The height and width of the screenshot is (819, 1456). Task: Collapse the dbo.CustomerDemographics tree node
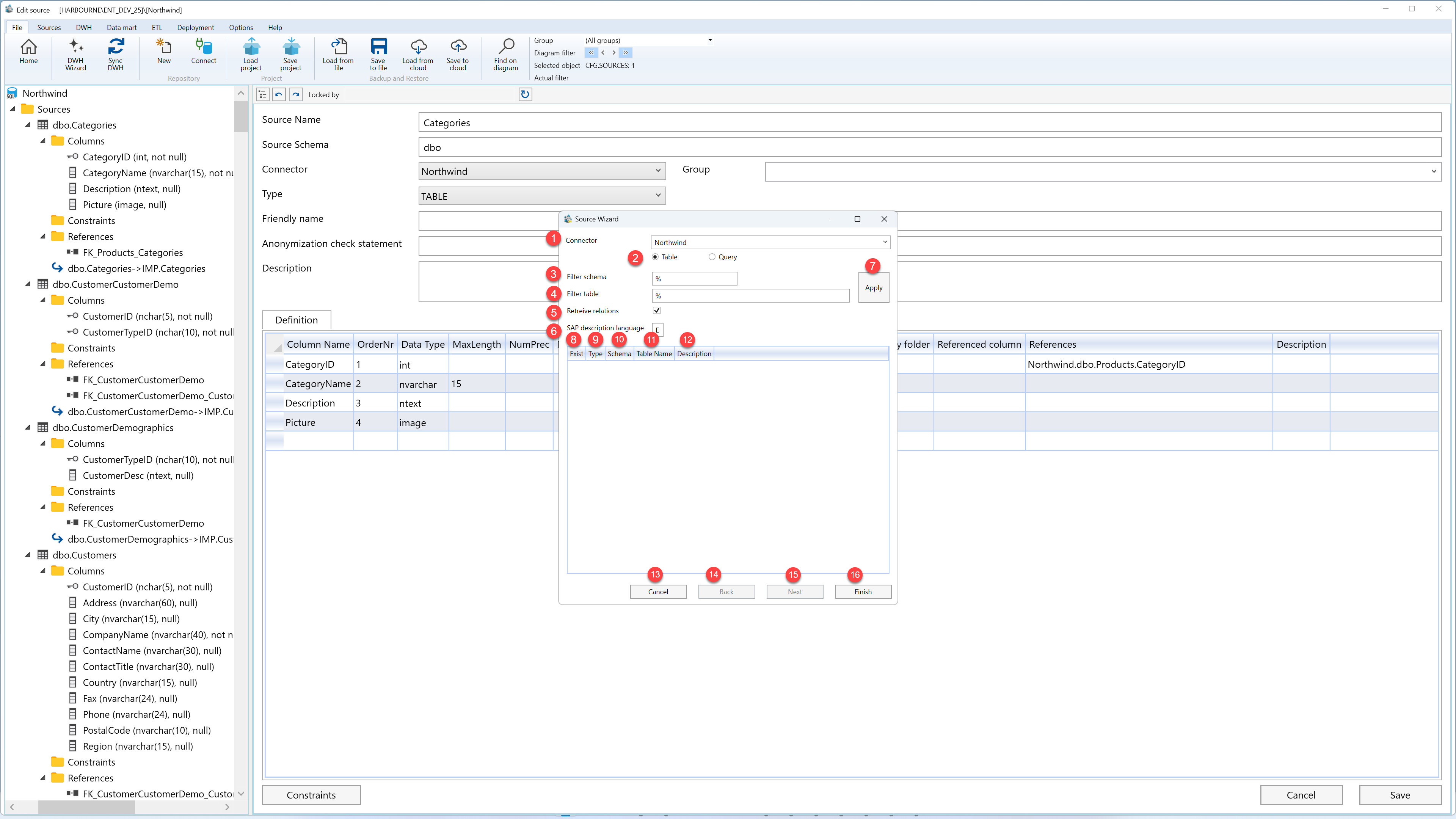[28, 427]
